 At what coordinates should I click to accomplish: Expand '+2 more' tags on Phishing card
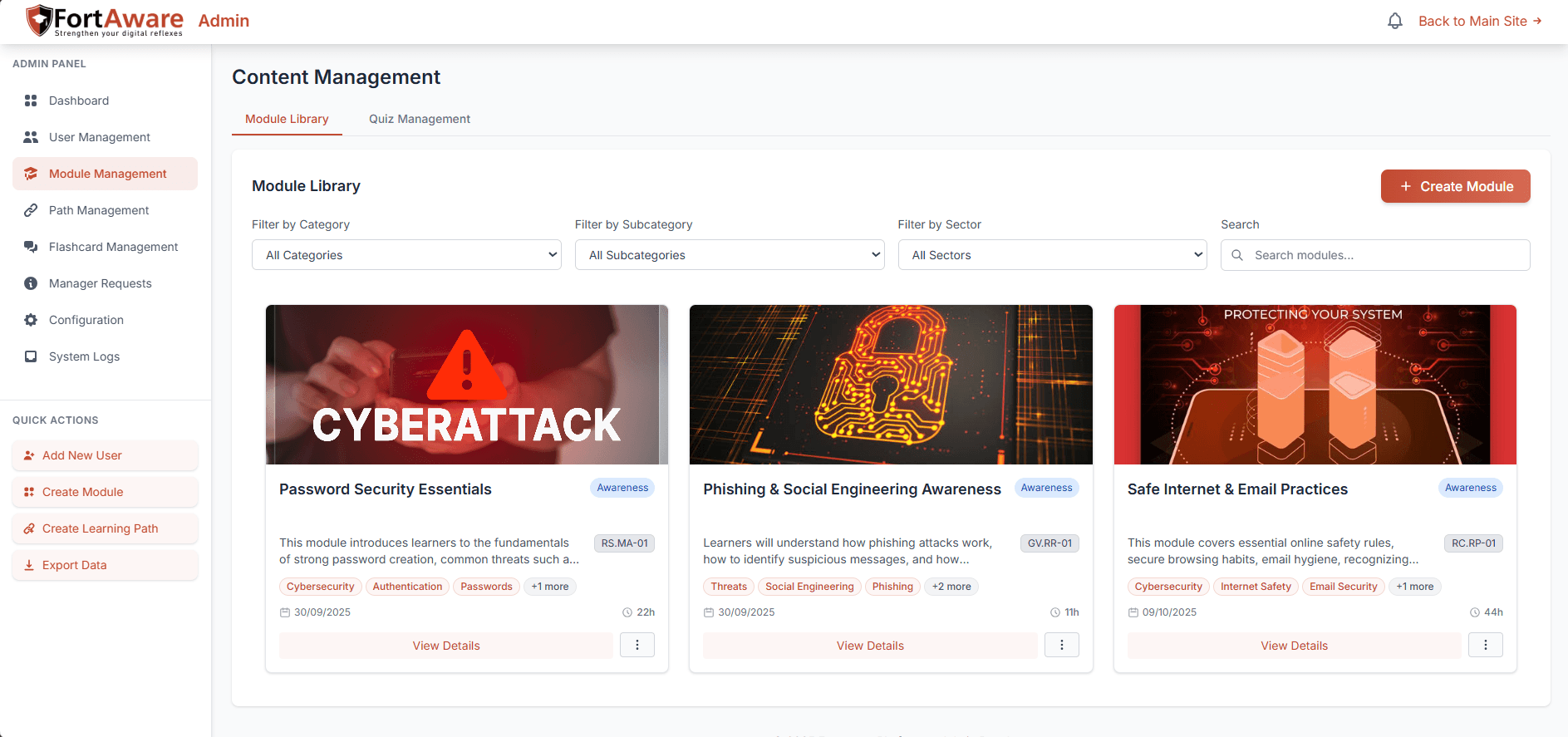[951, 587]
